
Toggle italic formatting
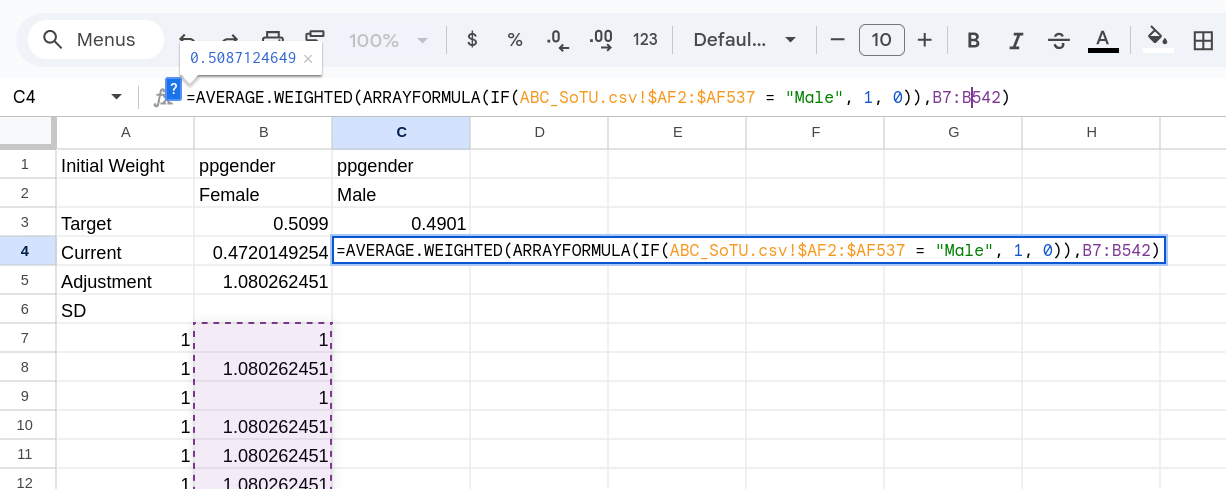pyautogui.click(x=1016, y=40)
